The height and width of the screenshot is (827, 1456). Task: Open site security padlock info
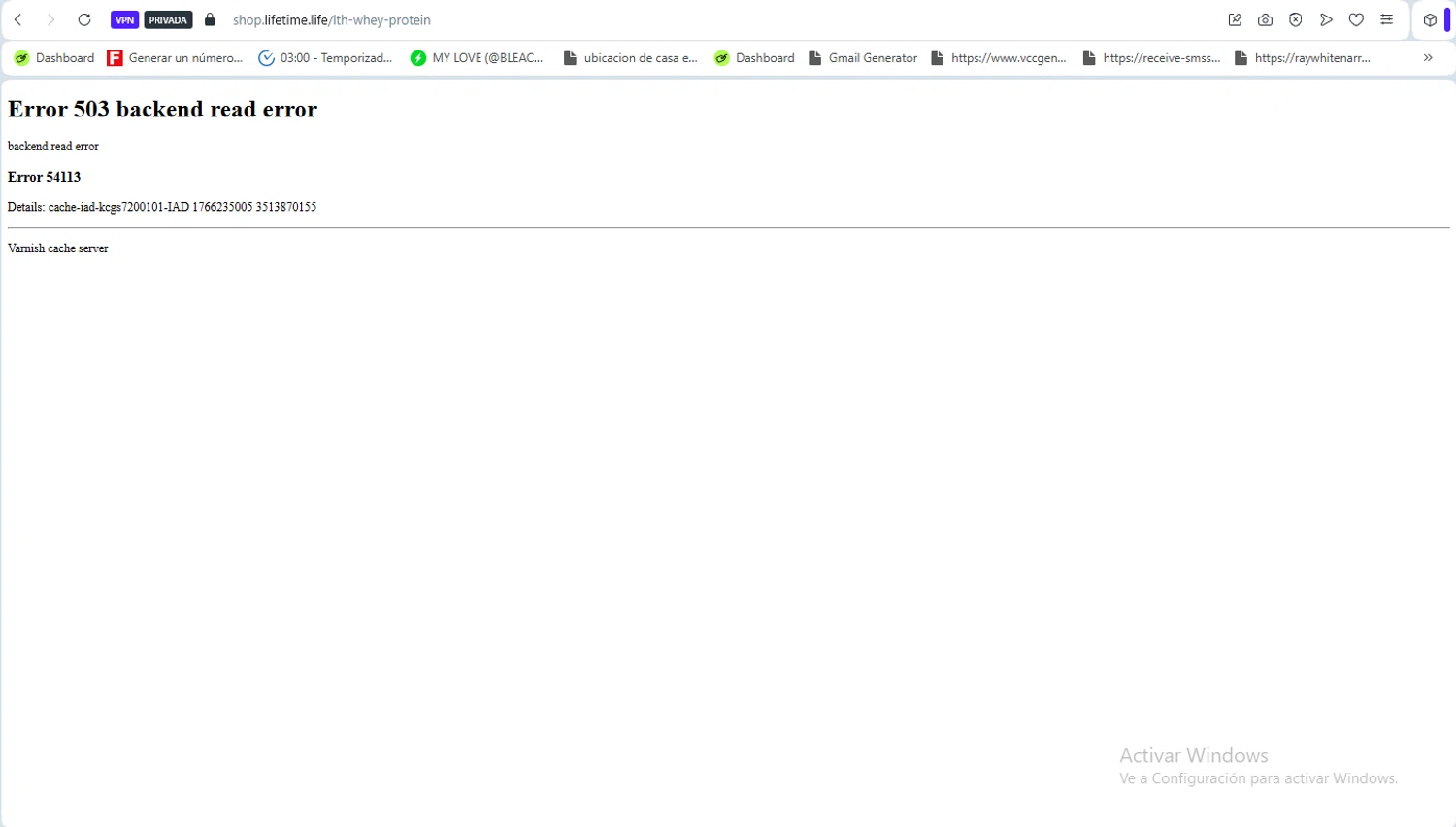click(210, 19)
